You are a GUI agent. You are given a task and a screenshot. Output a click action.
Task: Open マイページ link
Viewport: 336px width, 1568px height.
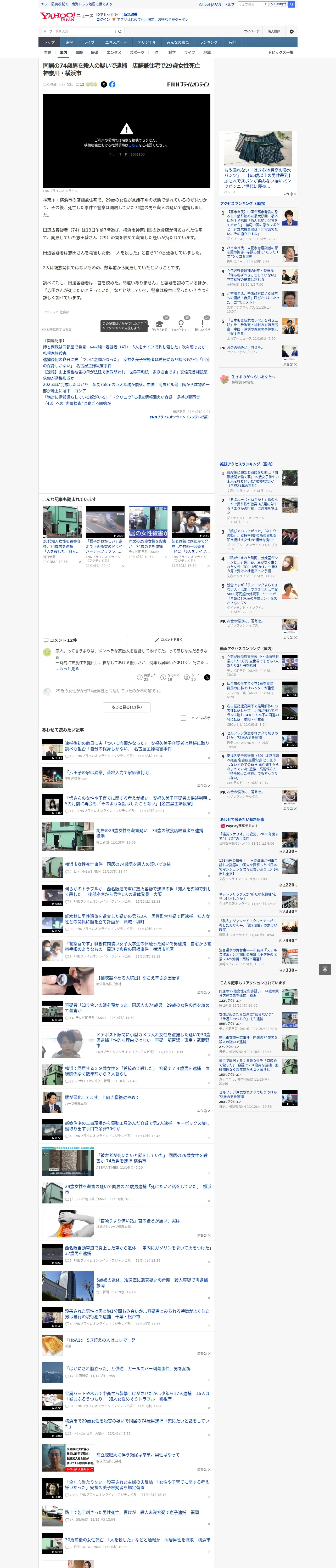click(252, 31)
